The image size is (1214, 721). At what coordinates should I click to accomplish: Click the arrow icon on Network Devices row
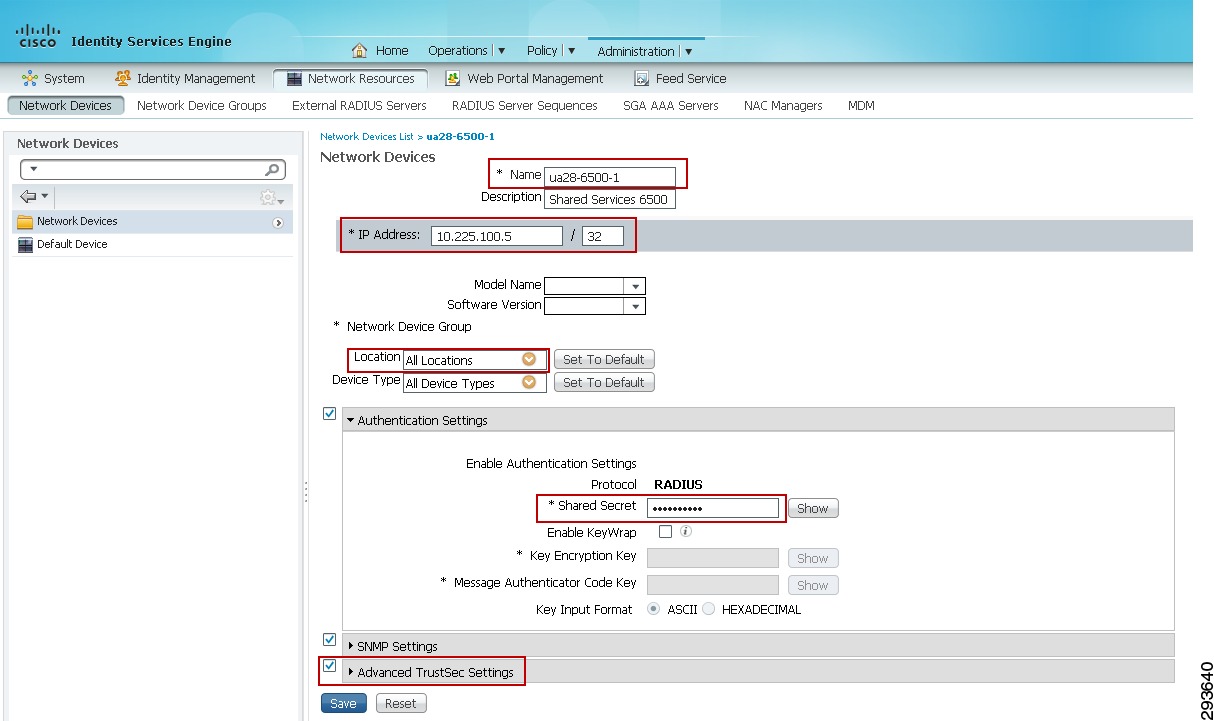point(278,222)
